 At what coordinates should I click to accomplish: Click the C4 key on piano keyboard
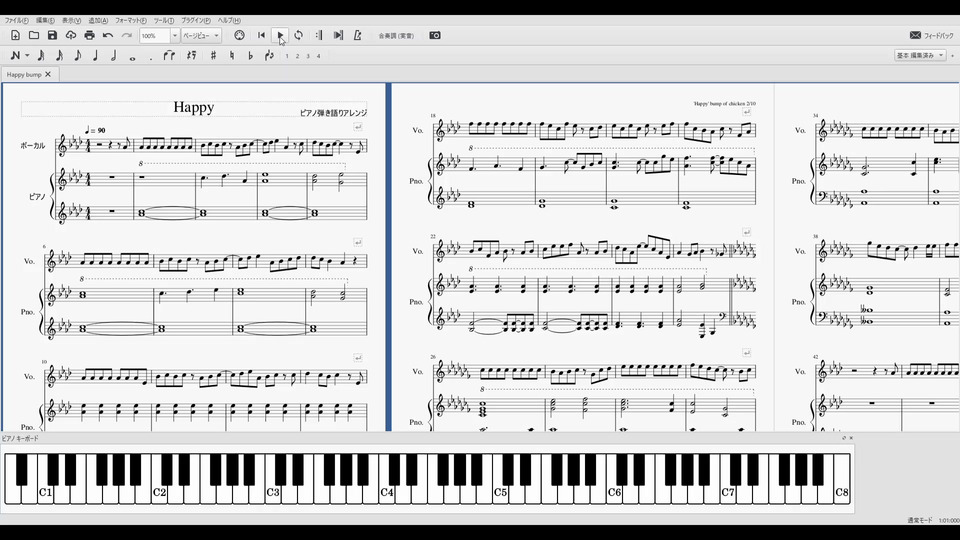pyautogui.click(x=388, y=479)
